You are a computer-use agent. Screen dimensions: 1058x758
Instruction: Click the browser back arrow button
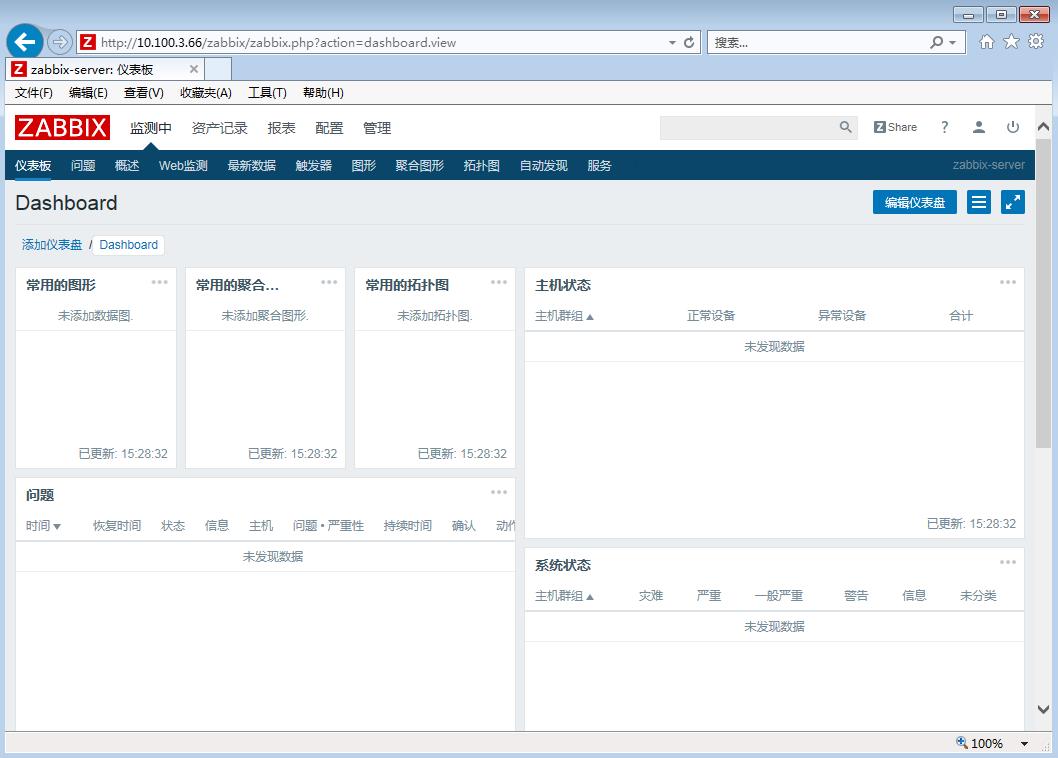(26, 42)
